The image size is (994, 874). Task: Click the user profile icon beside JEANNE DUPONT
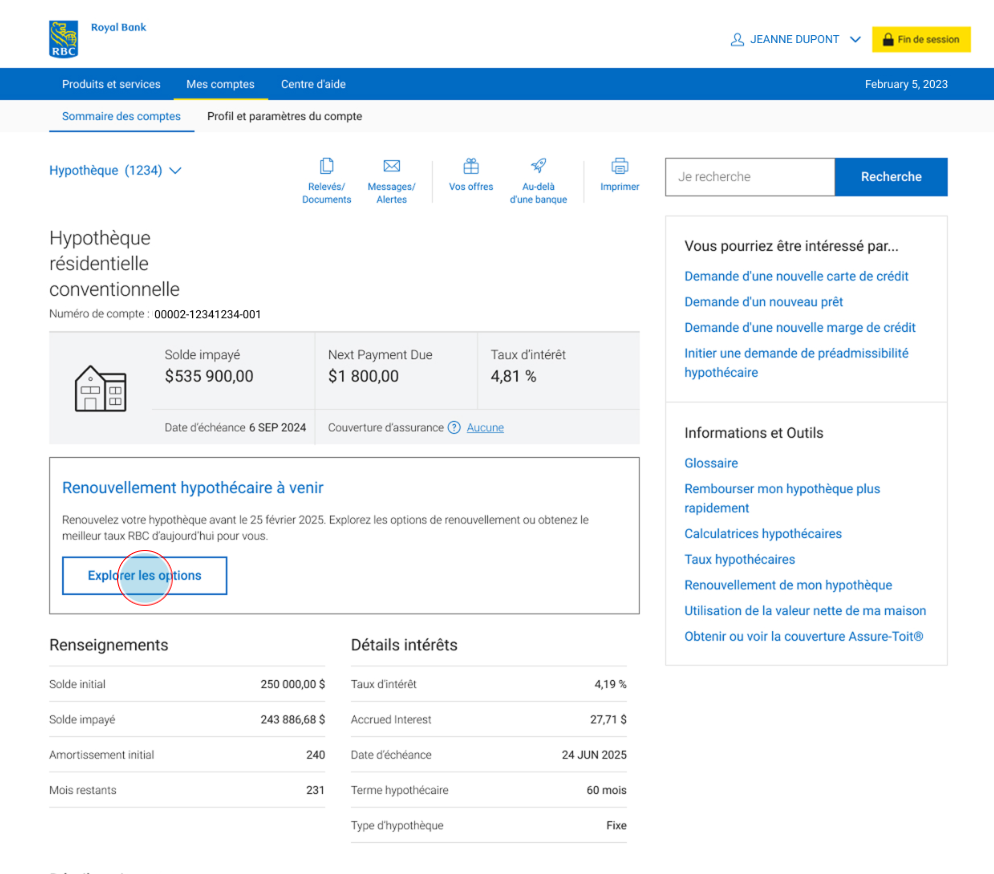coord(737,39)
